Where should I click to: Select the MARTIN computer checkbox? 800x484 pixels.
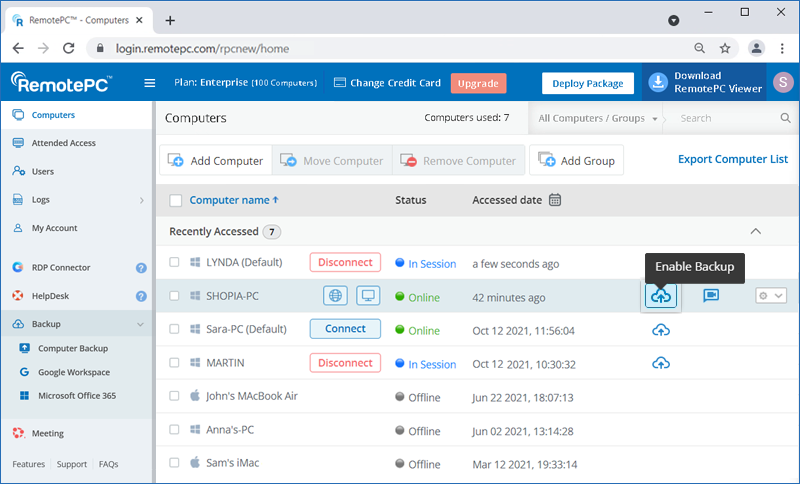pyautogui.click(x=174, y=363)
